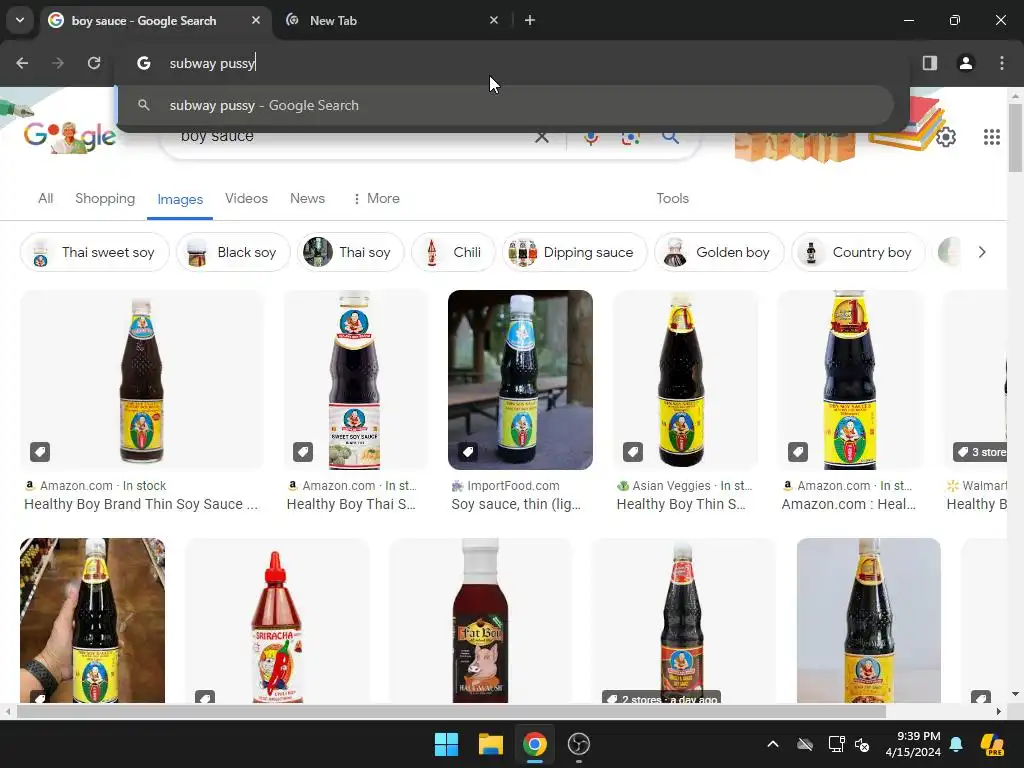Click the Soy sauce, thin (lig... title link
This screenshot has height=768, width=1024.
pyautogui.click(x=516, y=504)
